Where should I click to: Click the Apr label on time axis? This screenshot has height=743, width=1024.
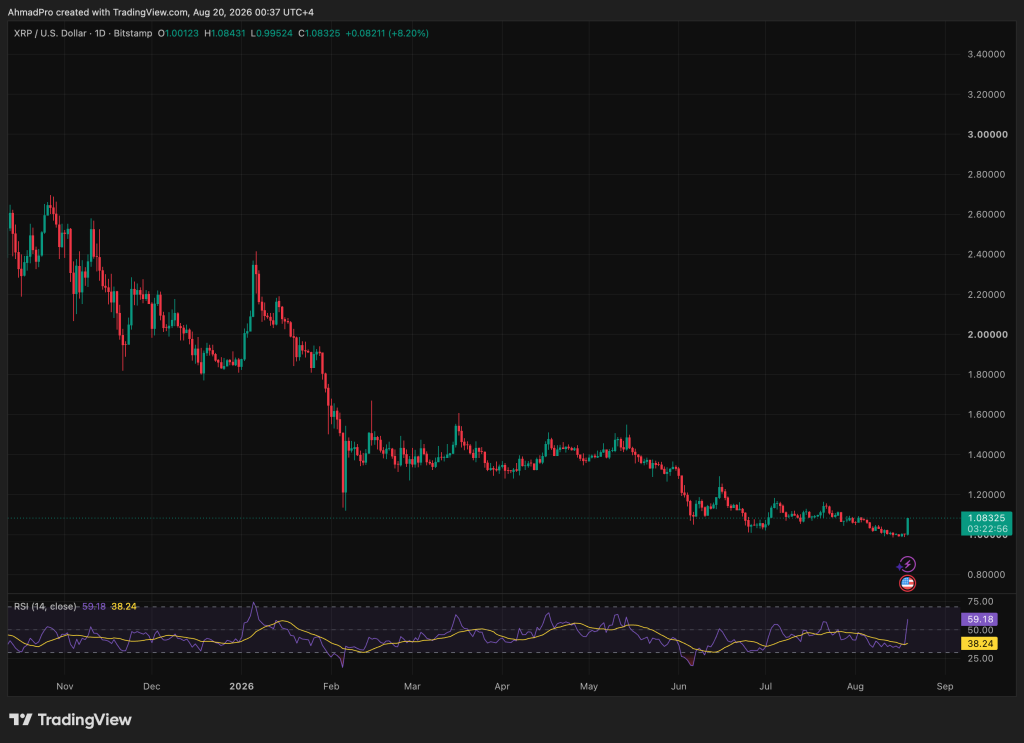pos(502,686)
